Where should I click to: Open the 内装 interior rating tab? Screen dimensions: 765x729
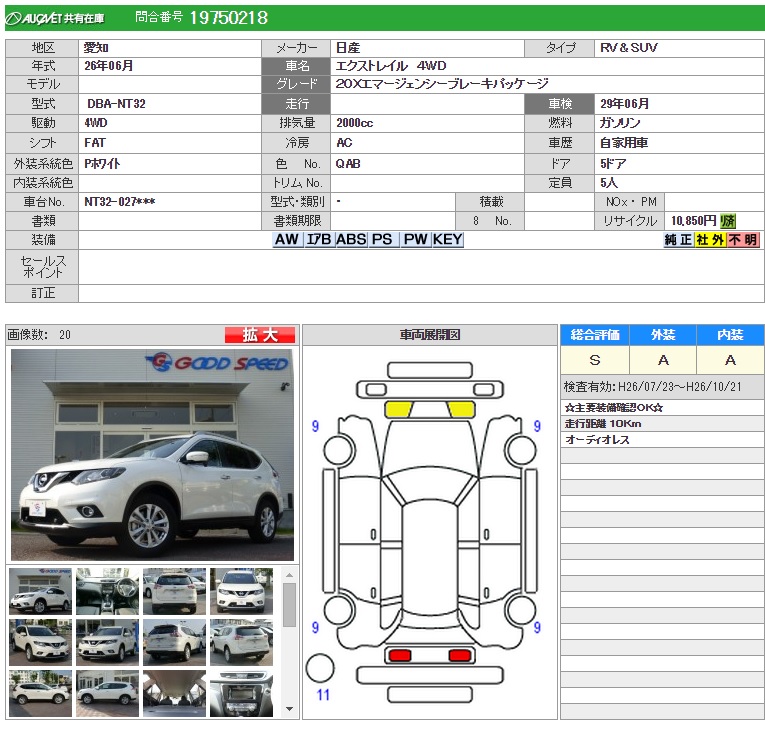tap(730, 335)
